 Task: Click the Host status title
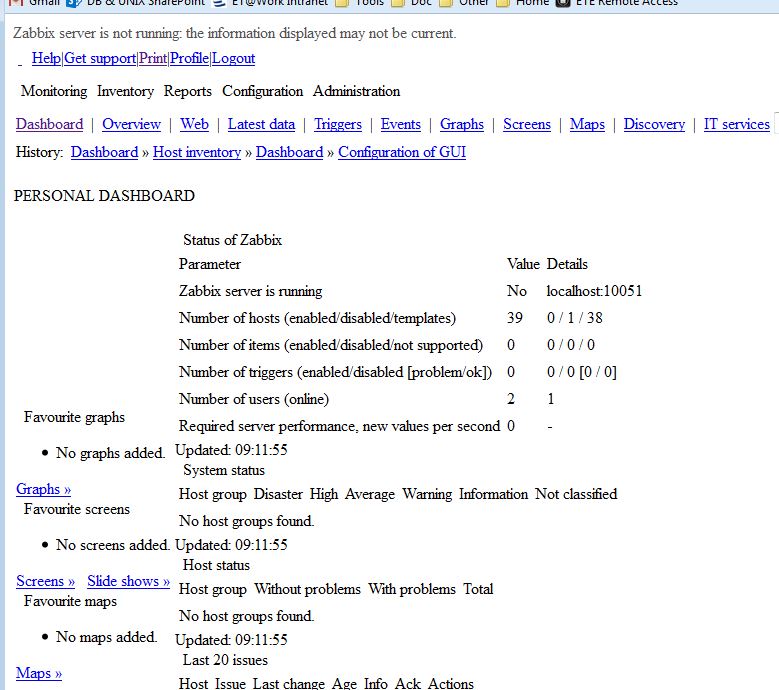[216, 565]
